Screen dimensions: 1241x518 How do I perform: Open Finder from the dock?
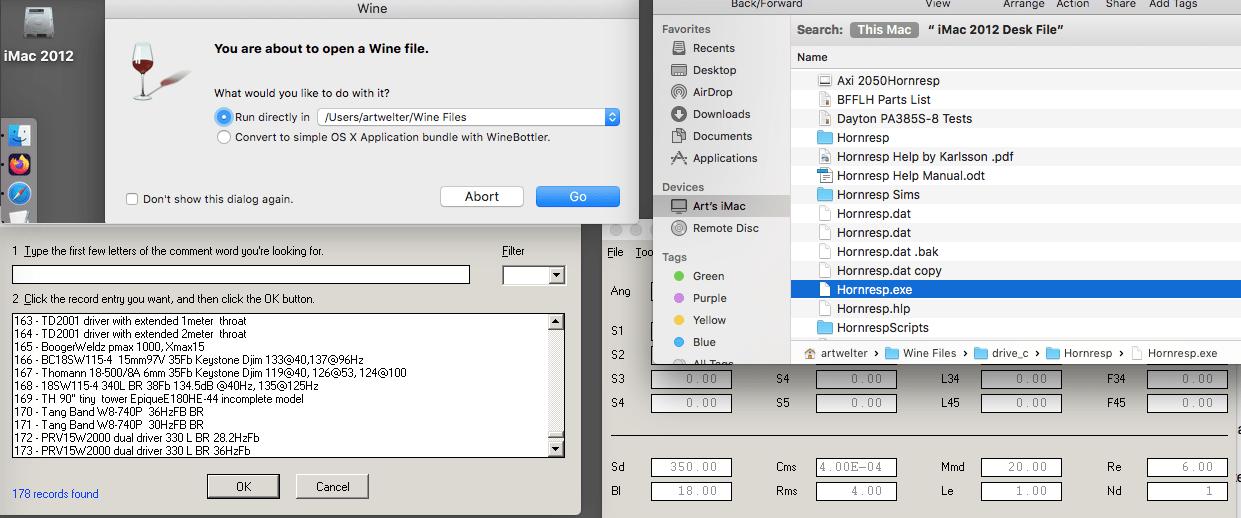tap(20, 134)
